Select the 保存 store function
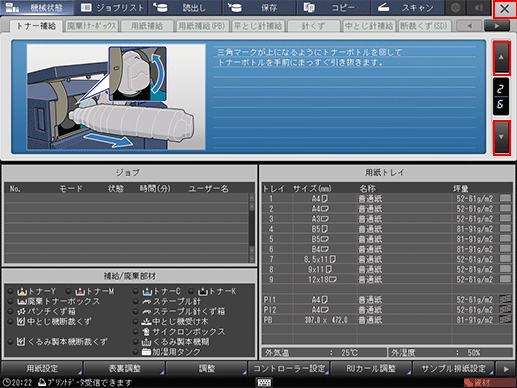Screen dimensions: 517x388 (259, 7)
